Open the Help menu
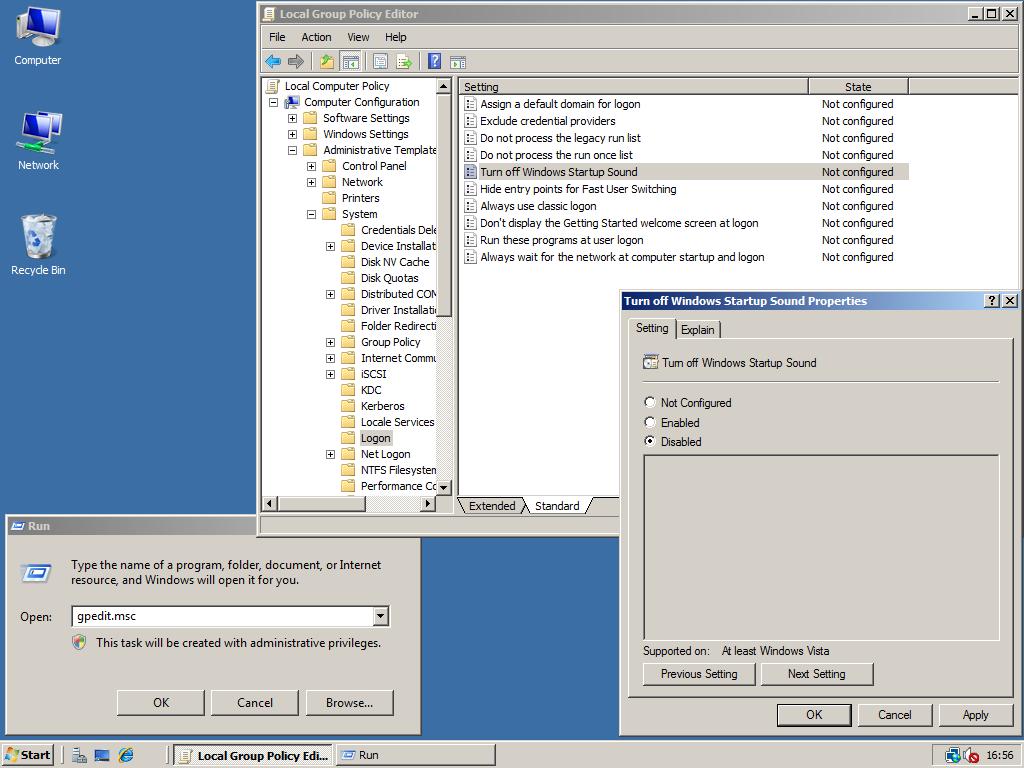 pos(395,37)
